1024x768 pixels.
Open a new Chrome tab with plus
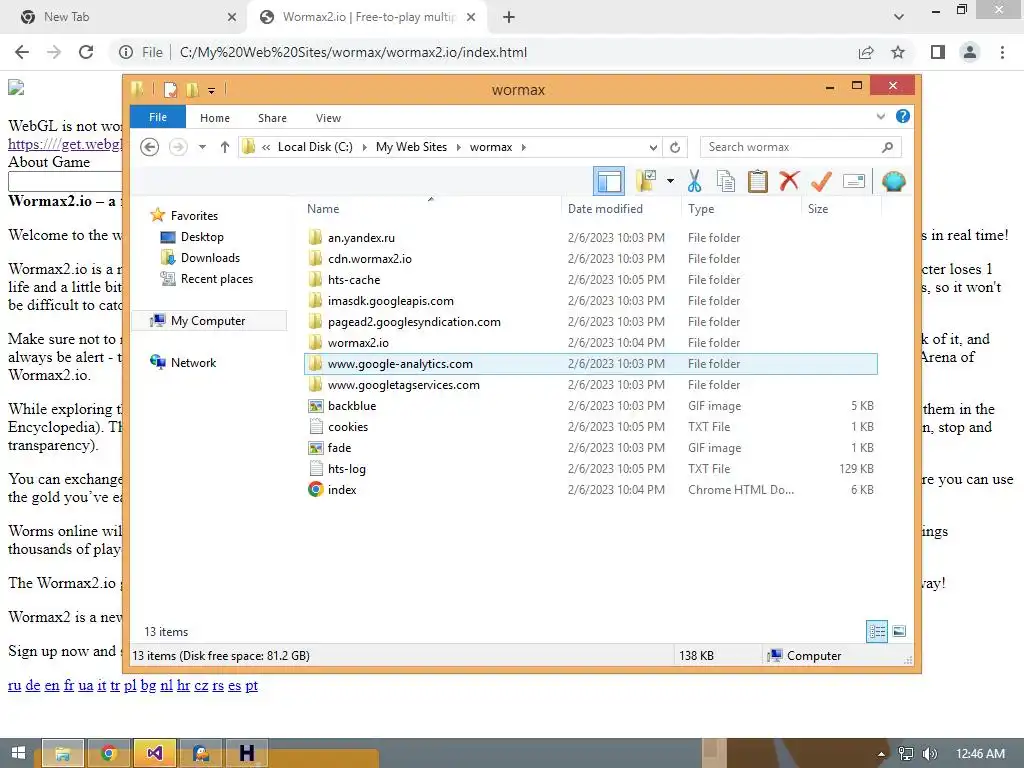click(509, 17)
